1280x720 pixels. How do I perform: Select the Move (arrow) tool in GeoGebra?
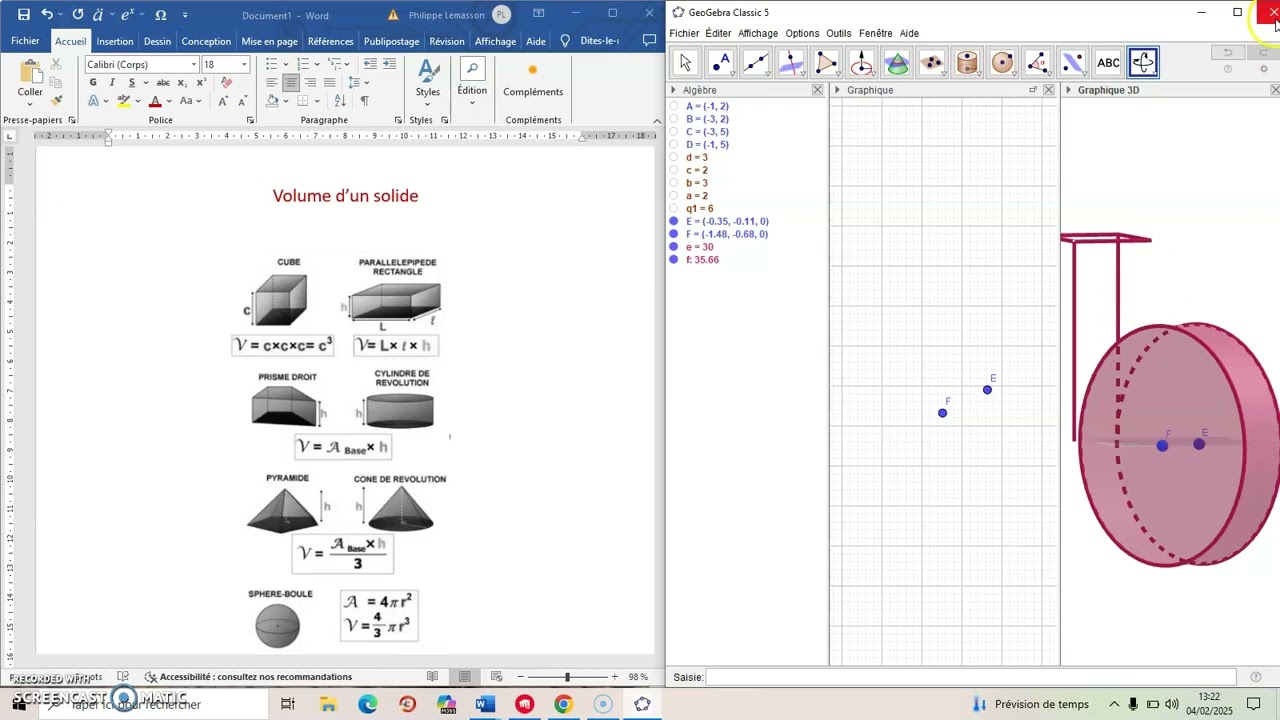[x=685, y=63]
